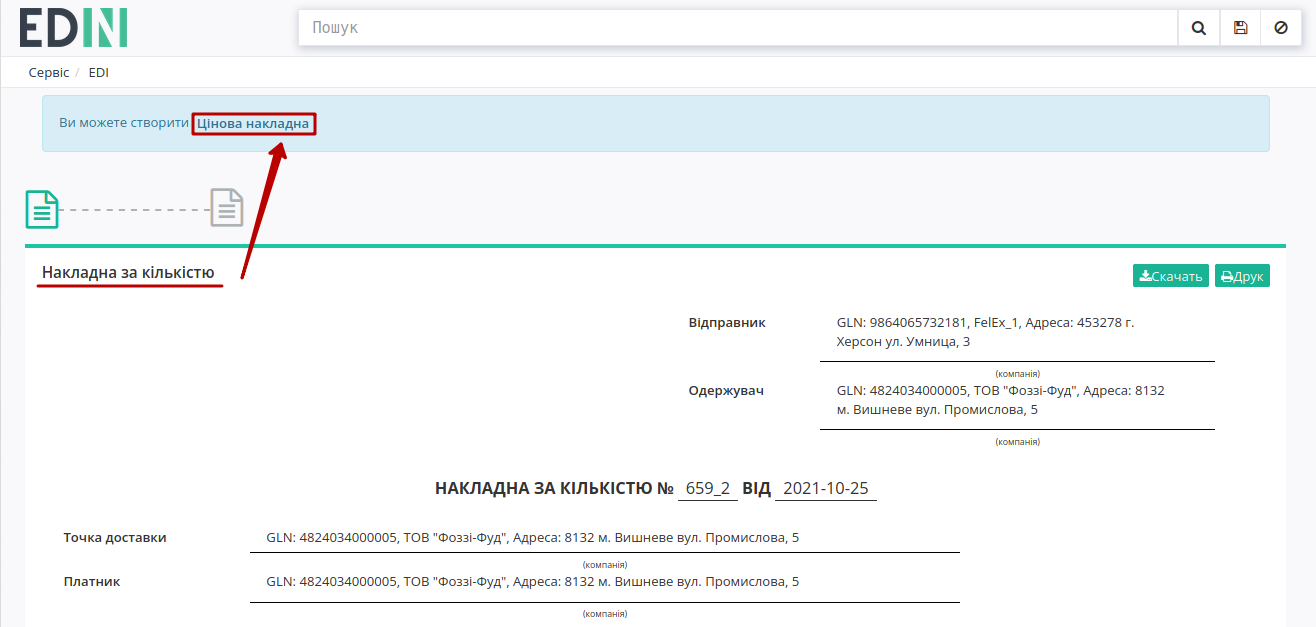The image size is (1316, 627).
Task: Click the EDIN logo
Action: coord(74,28)
